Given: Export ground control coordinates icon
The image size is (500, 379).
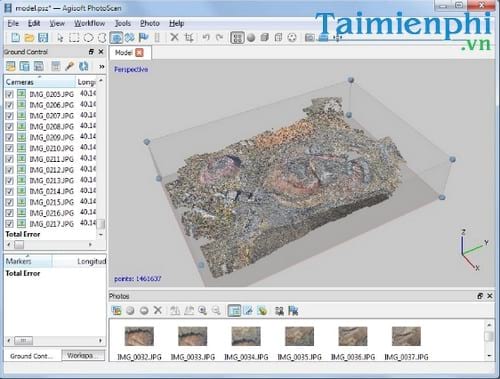Looking at the screenshot, I should pos(25,66).
